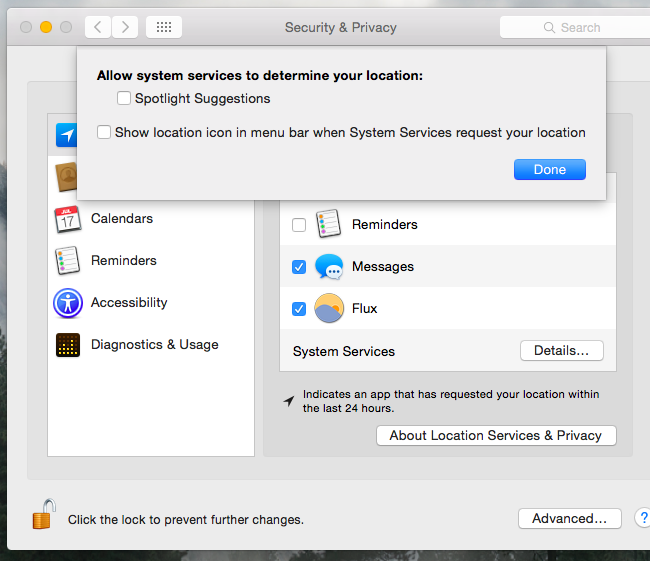Uncheck location access for Flux
This screenshot has width=650, height=561.
(x=299, y=309)
